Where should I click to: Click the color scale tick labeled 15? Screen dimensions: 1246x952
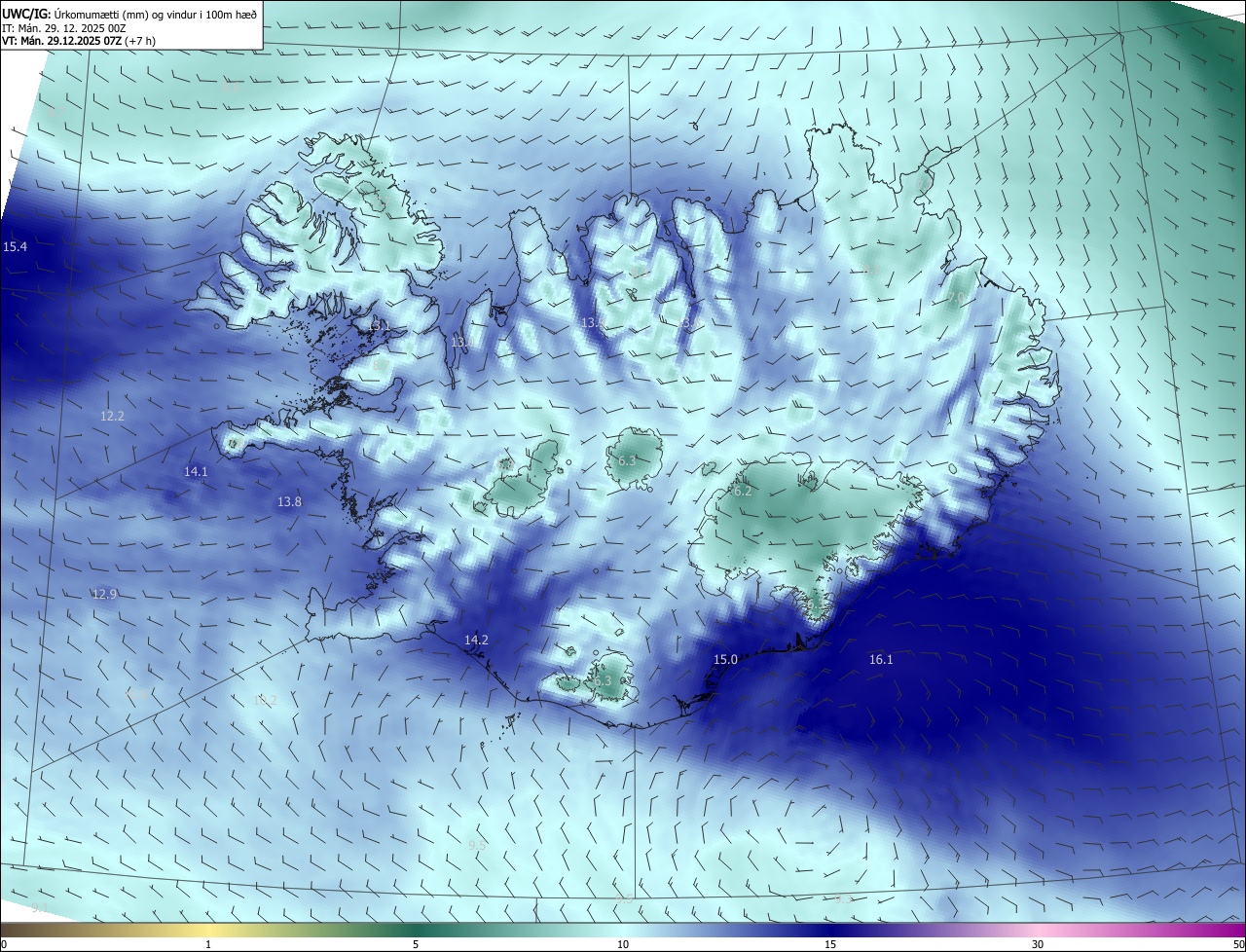(x=830, y=944)
